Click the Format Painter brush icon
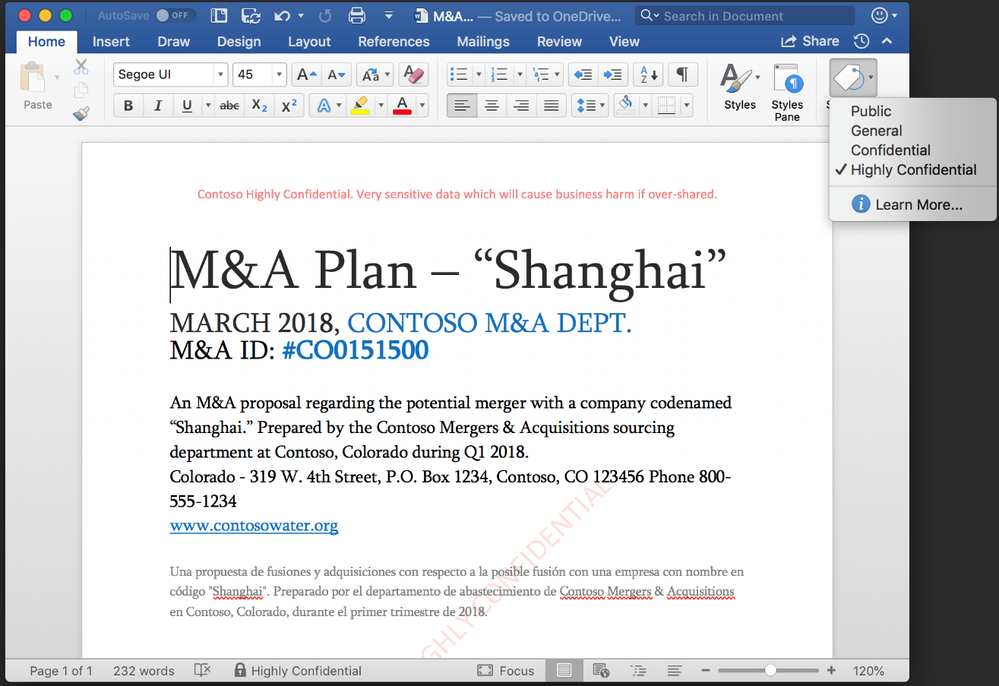This screenshot has height=686, width=999. [x=81, y=113]
